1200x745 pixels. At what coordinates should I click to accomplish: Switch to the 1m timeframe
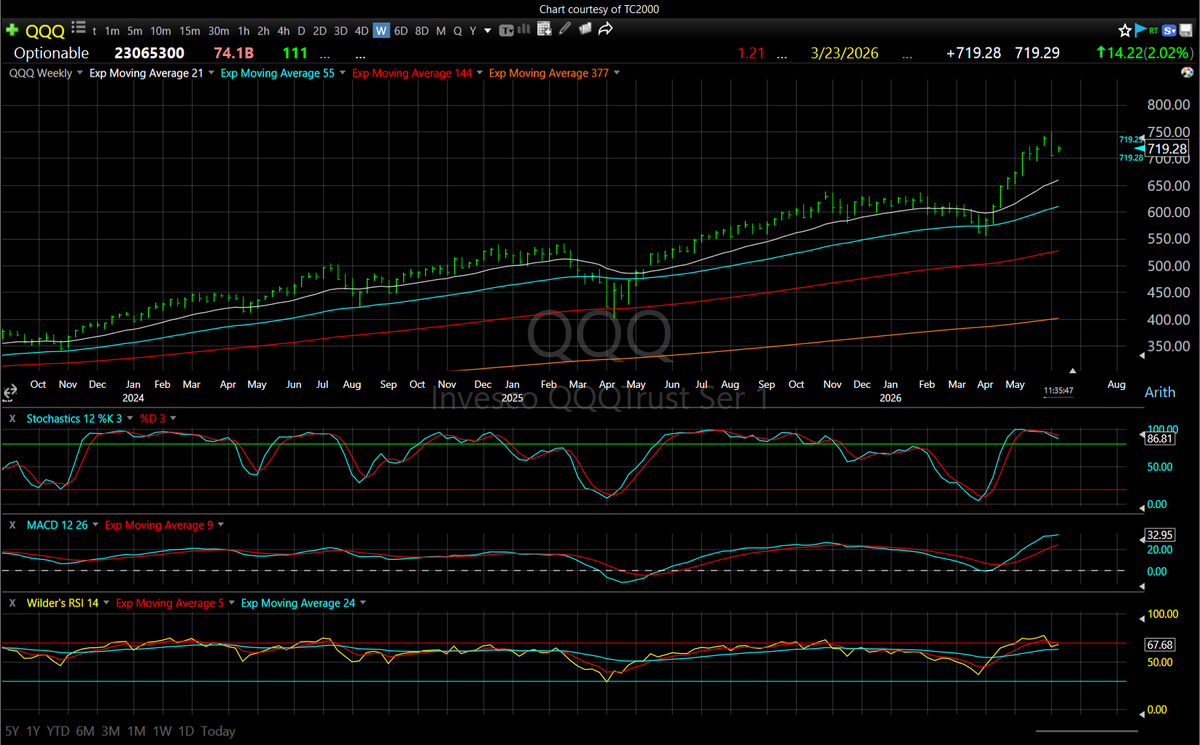click(112, 31)
